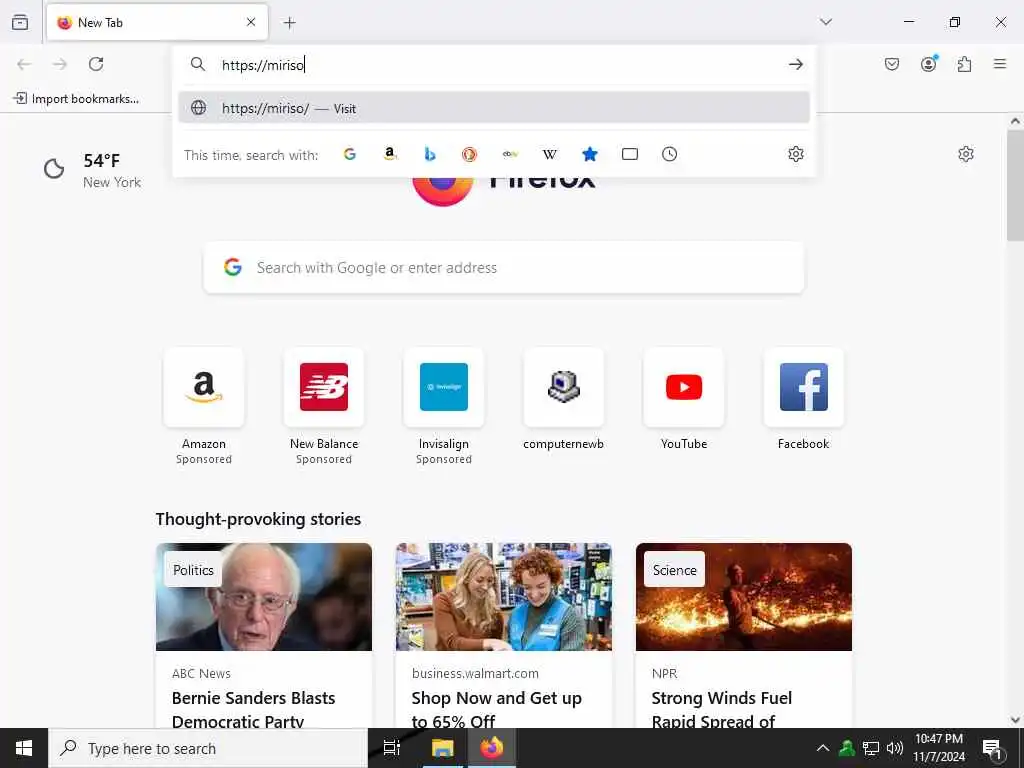Click the vertical page scrollbar thumb
The height and width of the screenshot is (768, 1024).
1015,185
